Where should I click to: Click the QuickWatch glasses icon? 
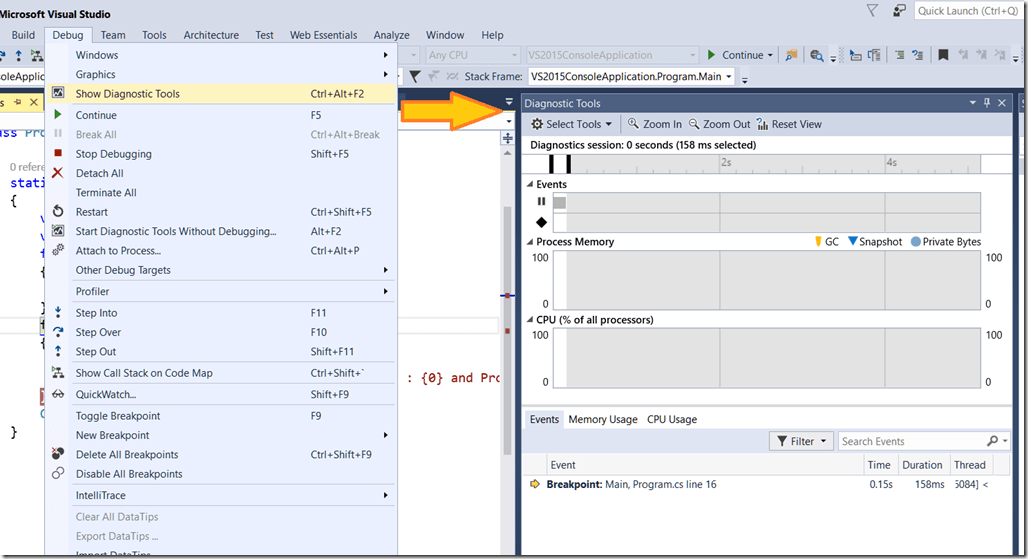[x=58, y=394]
